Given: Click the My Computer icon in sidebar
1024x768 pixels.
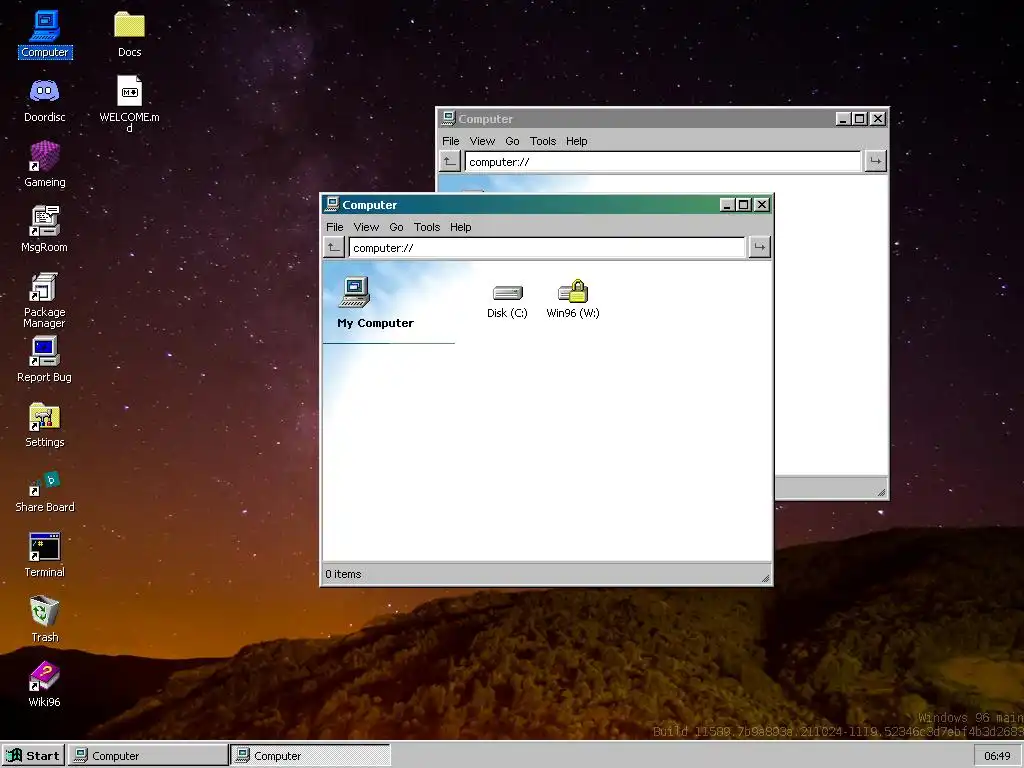Looking at the screenshot, I should 355,292.
